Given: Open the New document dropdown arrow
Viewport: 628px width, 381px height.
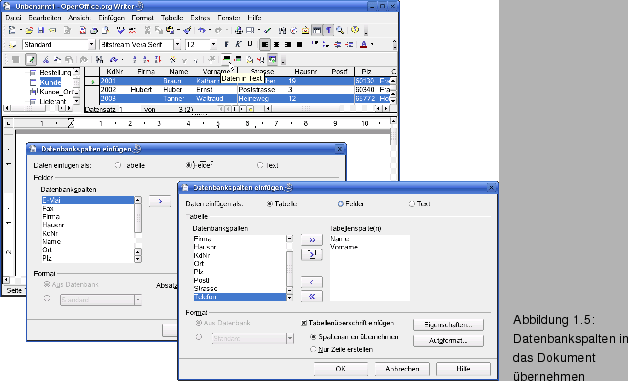Looking at the screenshot, I should coord(20,30).
